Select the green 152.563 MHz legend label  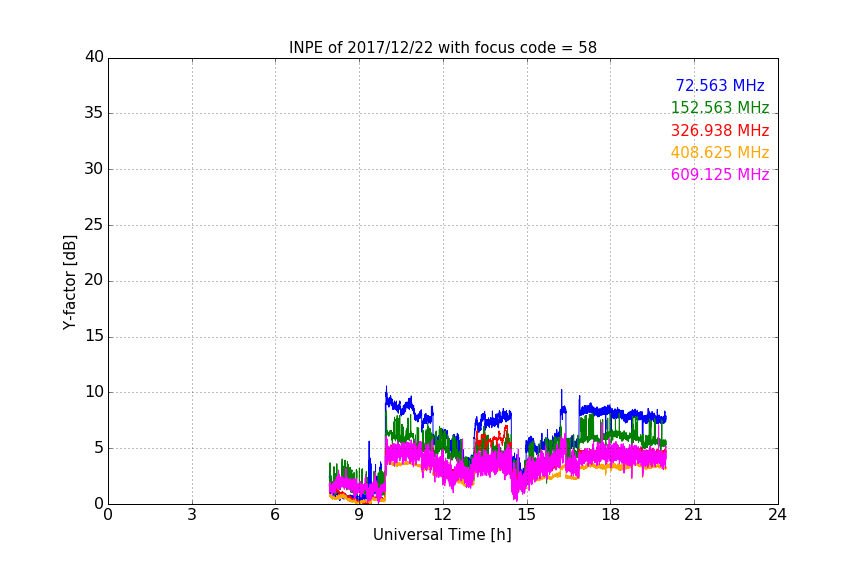pyautogui.click(x=720, y=108)
